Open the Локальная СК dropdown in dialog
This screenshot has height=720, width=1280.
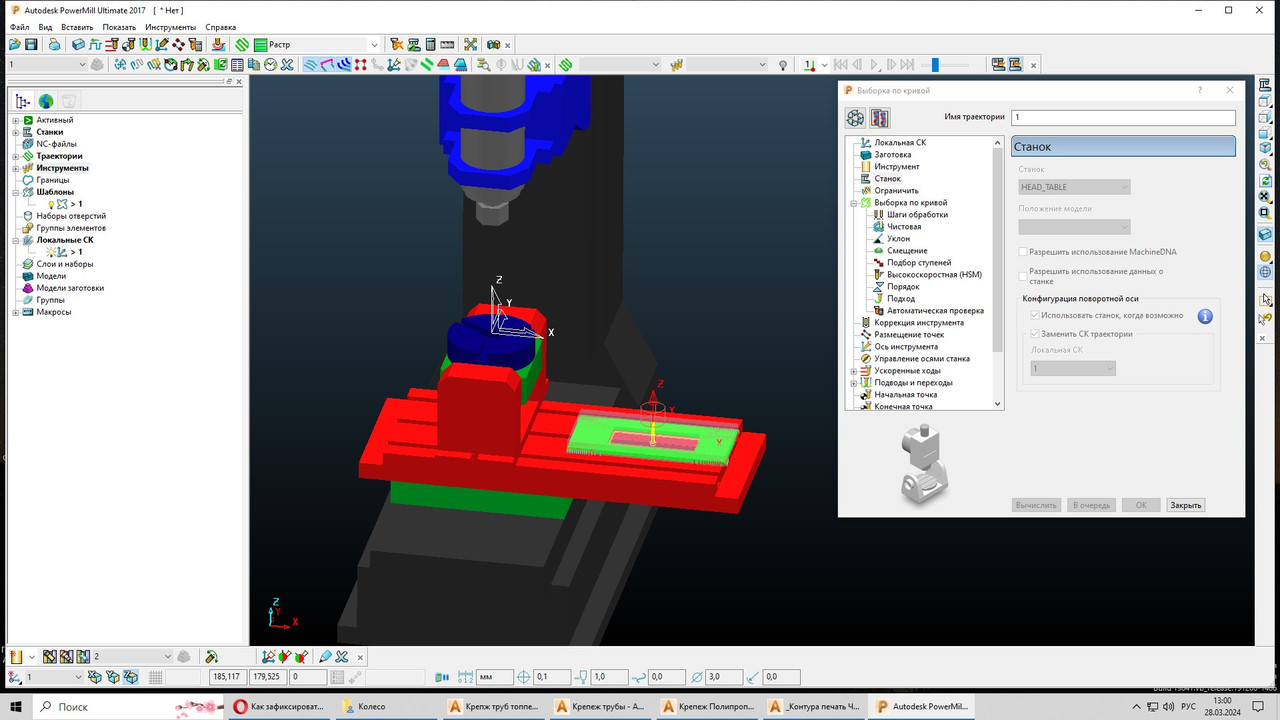[x=1073, y=369]
